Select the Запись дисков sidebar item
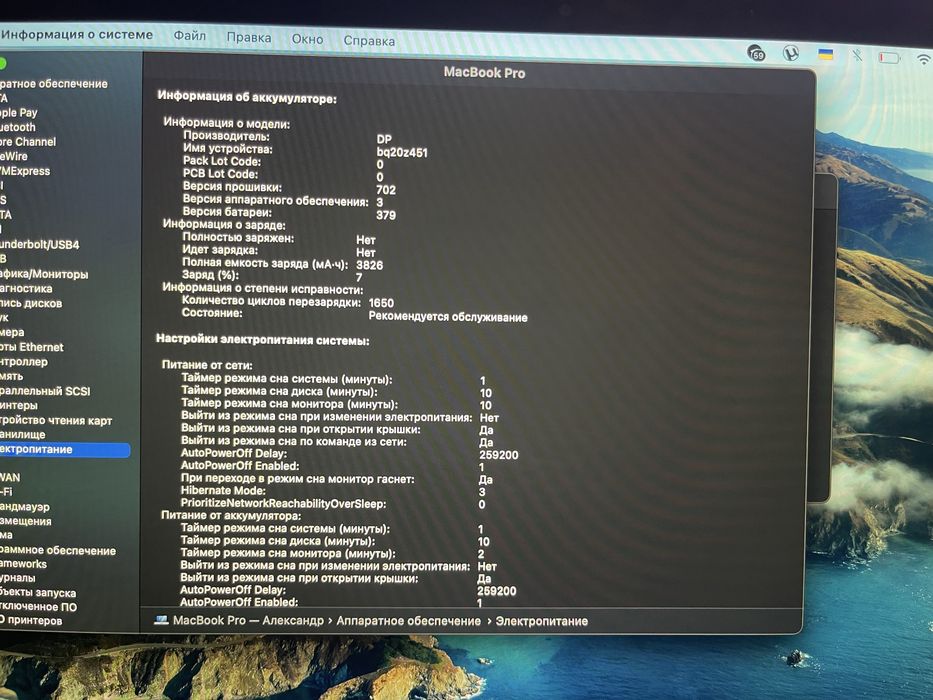Viewport: 933px width, 700px height. (x=31, y=303)
